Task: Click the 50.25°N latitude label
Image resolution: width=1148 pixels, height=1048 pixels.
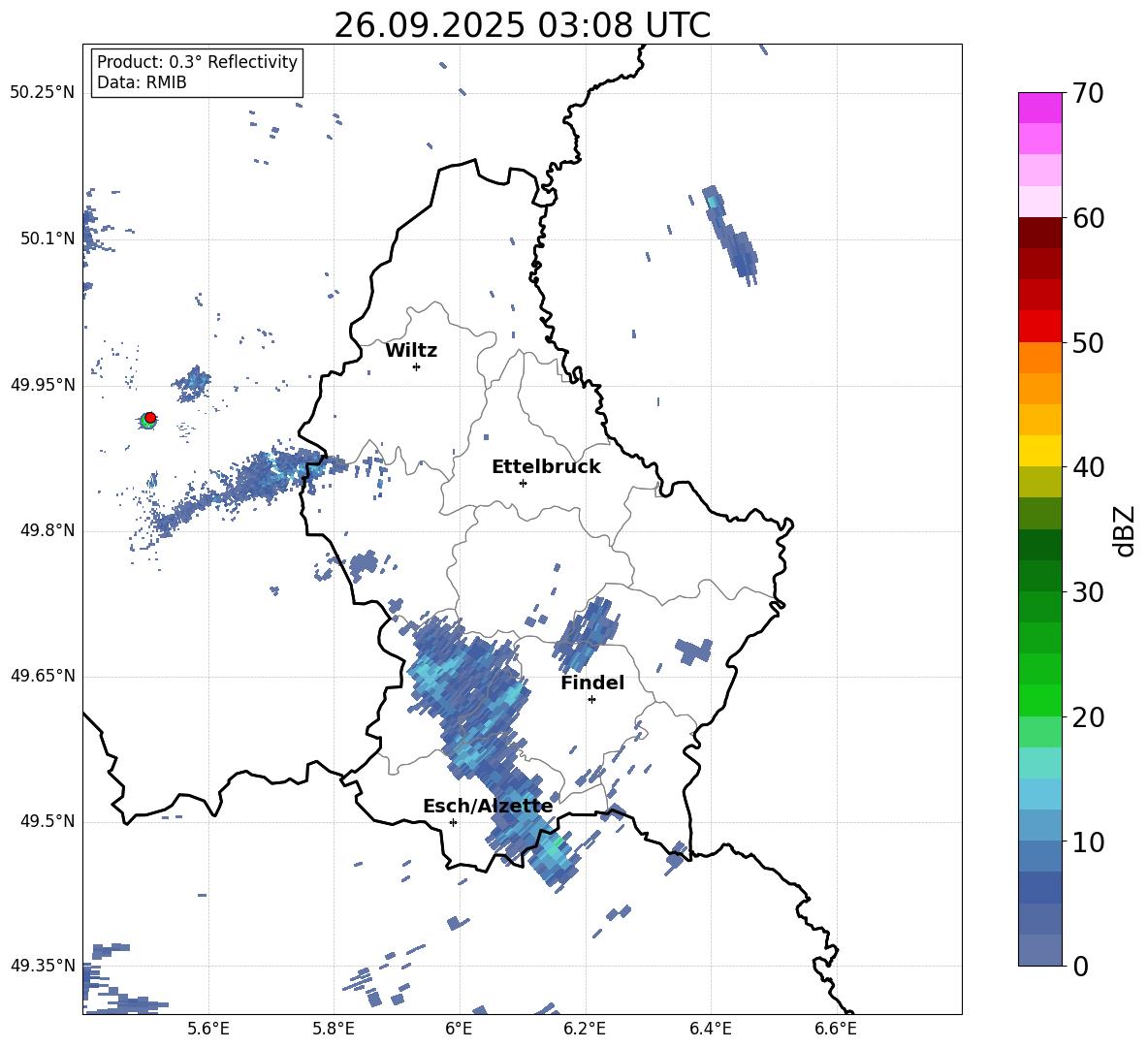Action: pyautogui.click(x=43, y=93)
